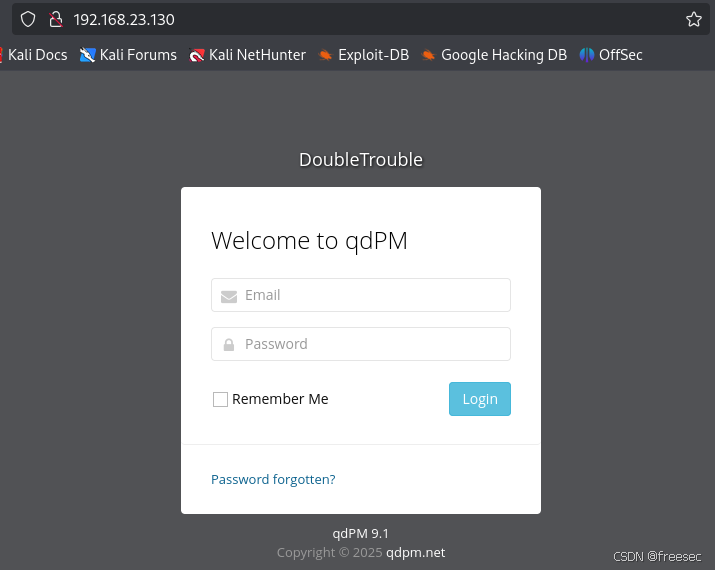Click the Exploit-DB bug icon
The image size is (715, 570).
coord(326,55)
